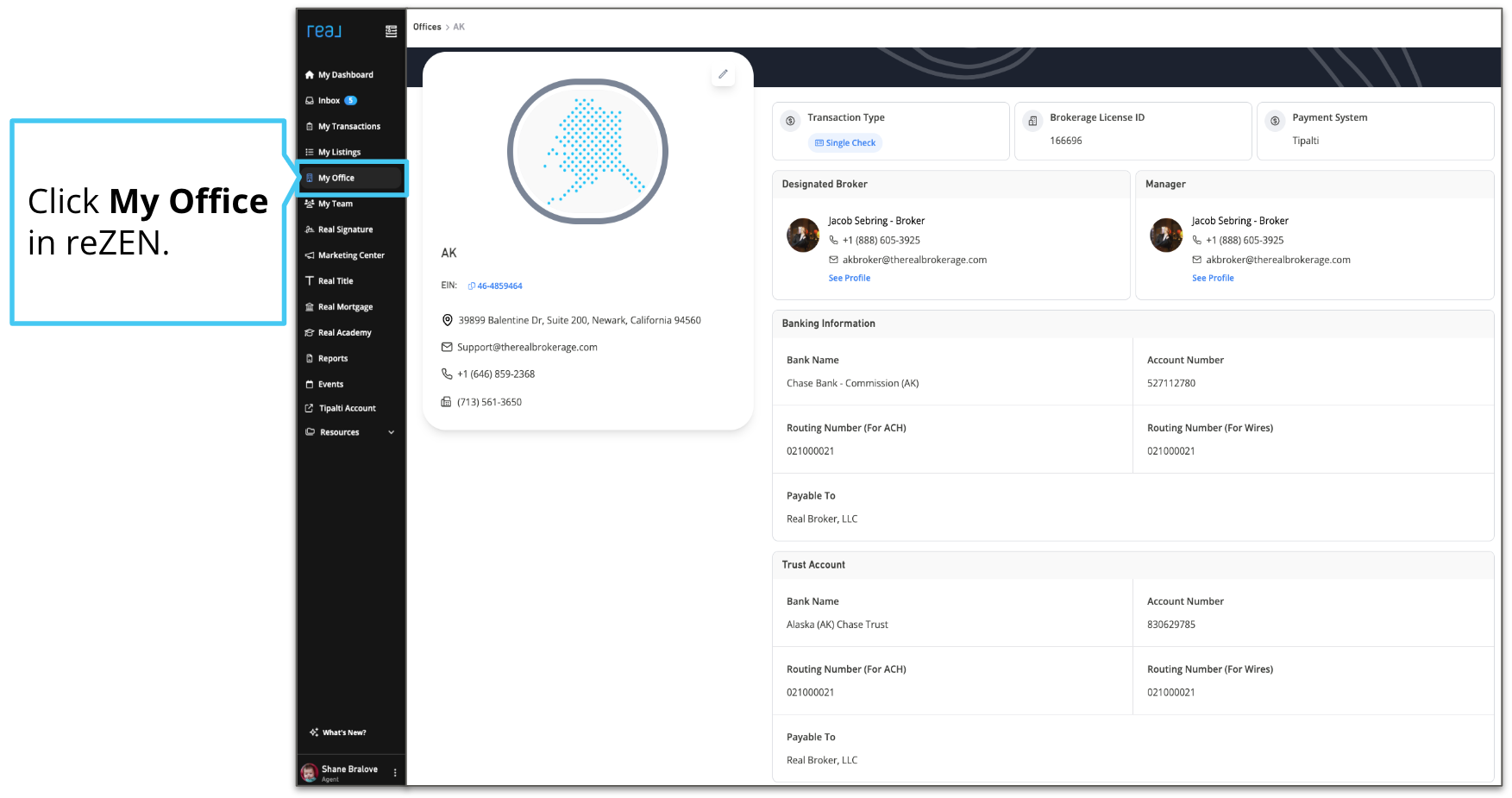This screenshot has width=1512, height=798.
Task: Click See Profile under Designated Broker
Action: click(850, 279)
